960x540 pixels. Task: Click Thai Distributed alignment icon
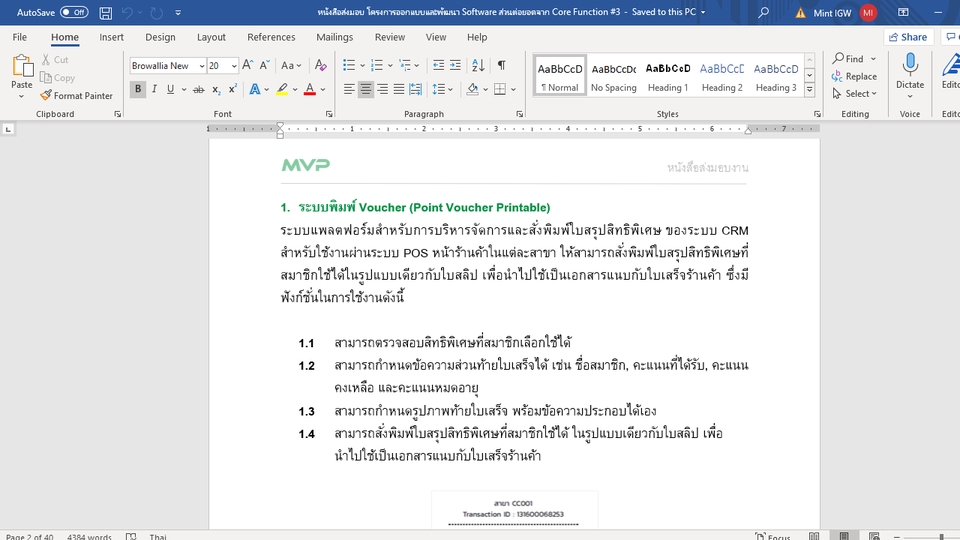point(415,89)
